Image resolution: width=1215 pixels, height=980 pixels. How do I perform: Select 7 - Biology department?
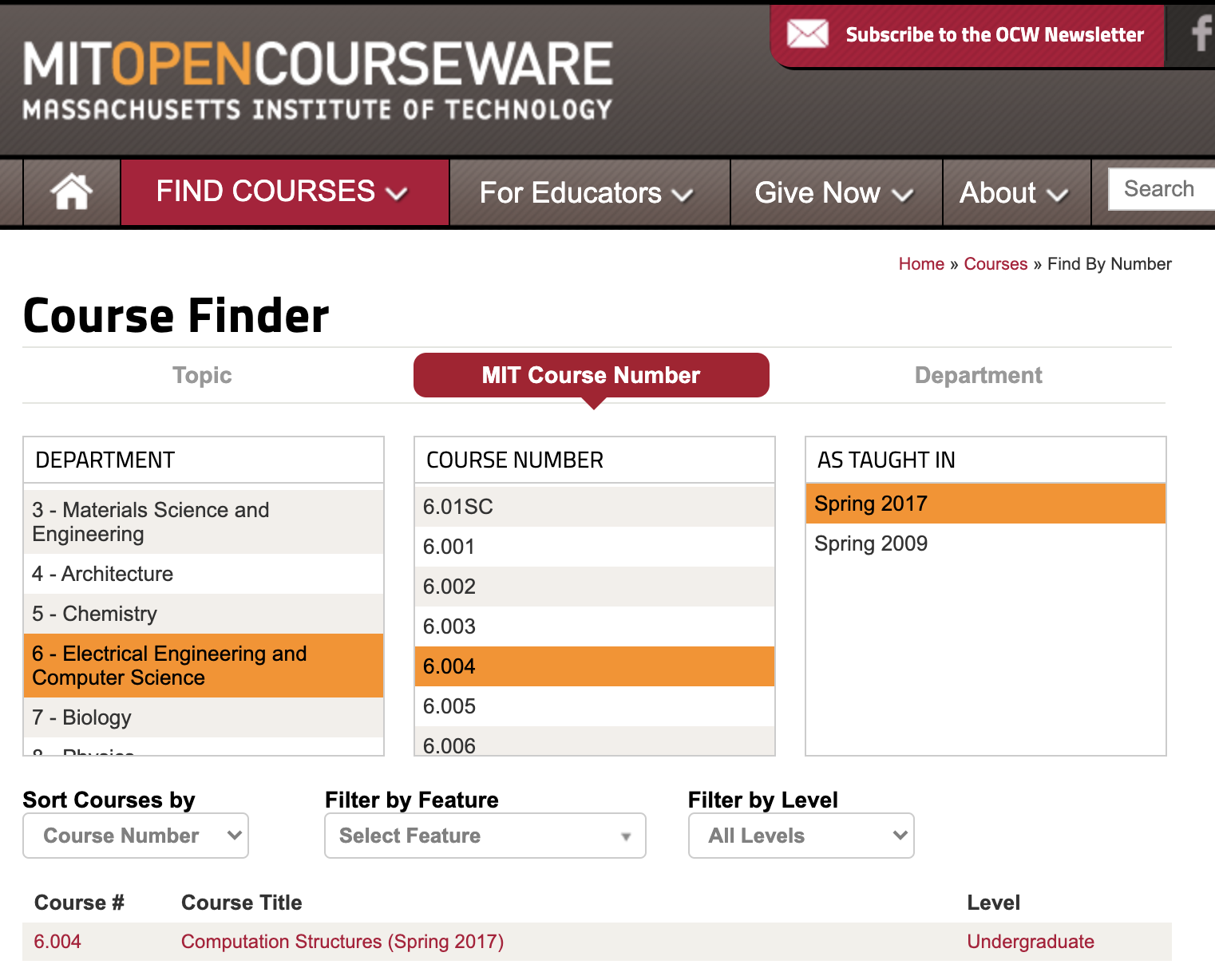tap(204, 717)
